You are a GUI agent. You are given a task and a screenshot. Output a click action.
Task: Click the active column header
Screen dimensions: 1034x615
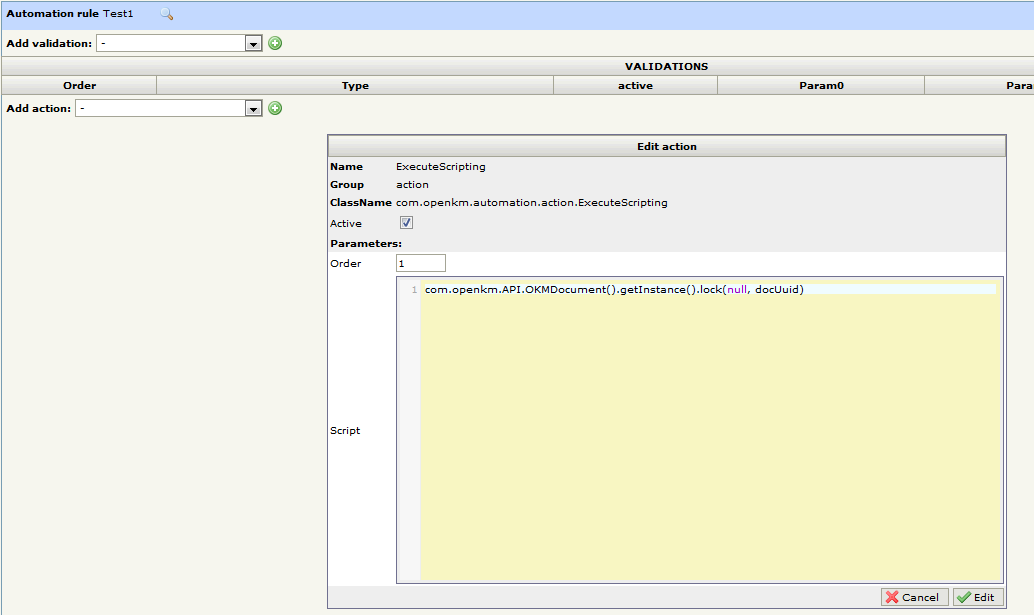635,86
